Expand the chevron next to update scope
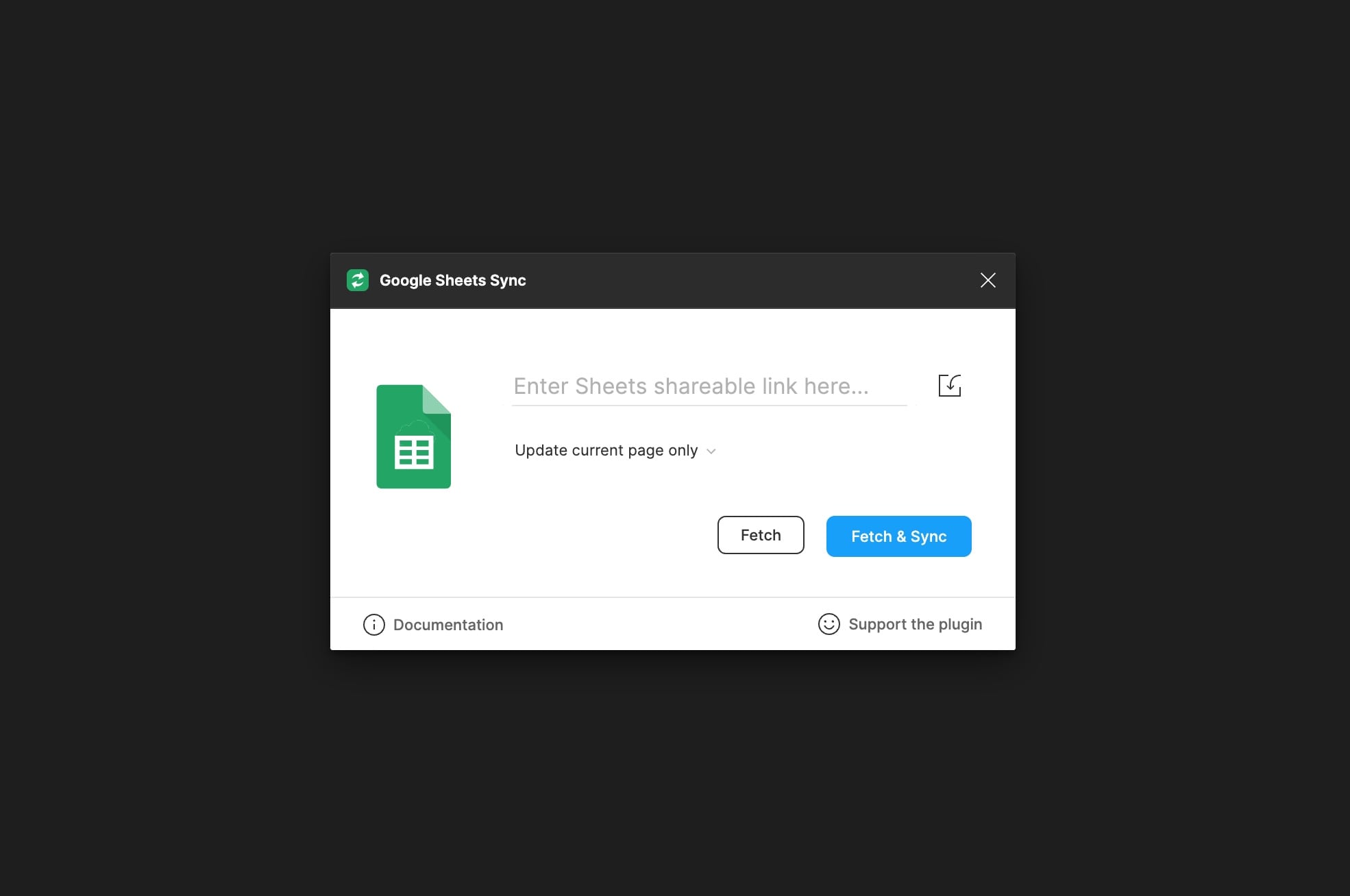1350x896 pixels. click(711, 451)
